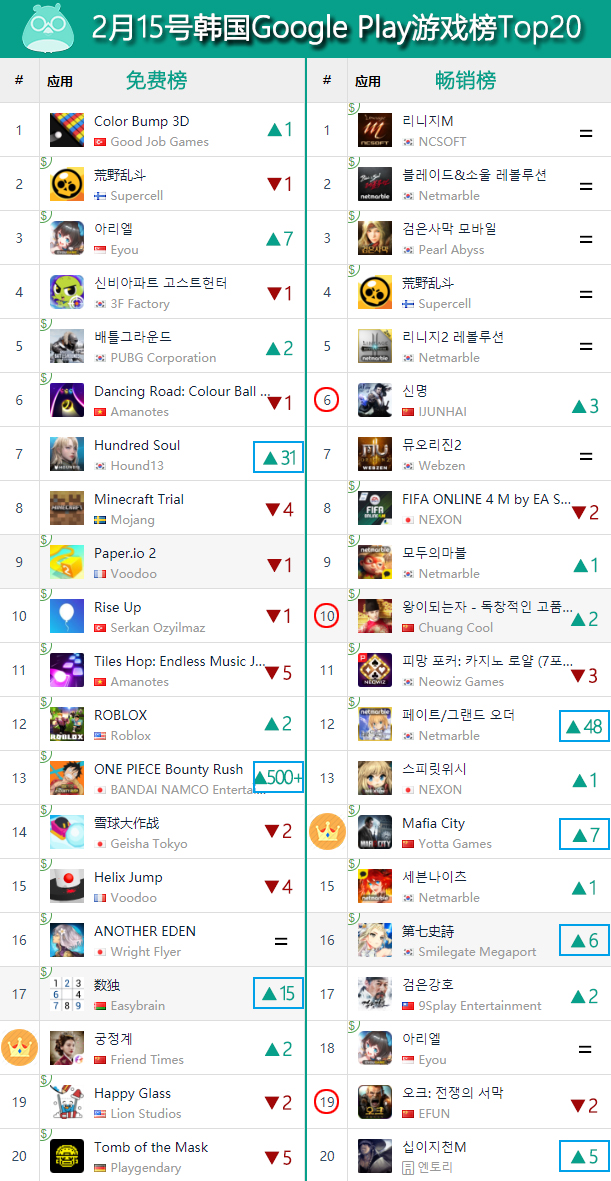Click the Mafia City game icon
The height and width of the screenshot is (1181, 611).
375,832
